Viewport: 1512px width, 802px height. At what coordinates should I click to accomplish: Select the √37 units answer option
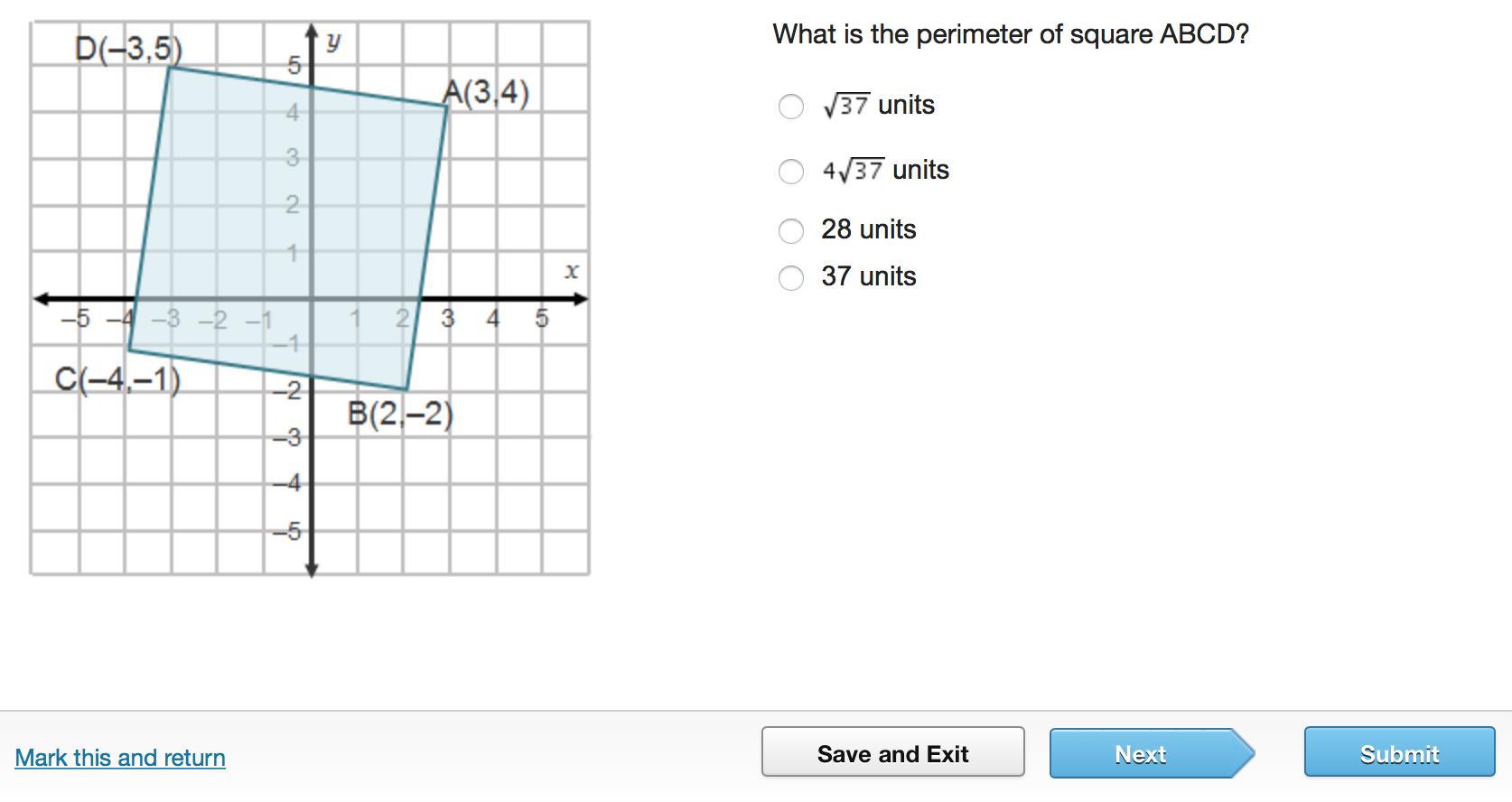click(791, 107)
